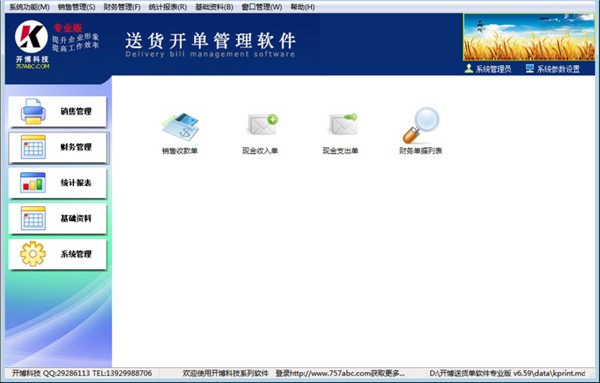Click the 系统管理员 link text
The width and height of the screenshot is (600, 383).
pyautogui.click(x=493, y=69)
